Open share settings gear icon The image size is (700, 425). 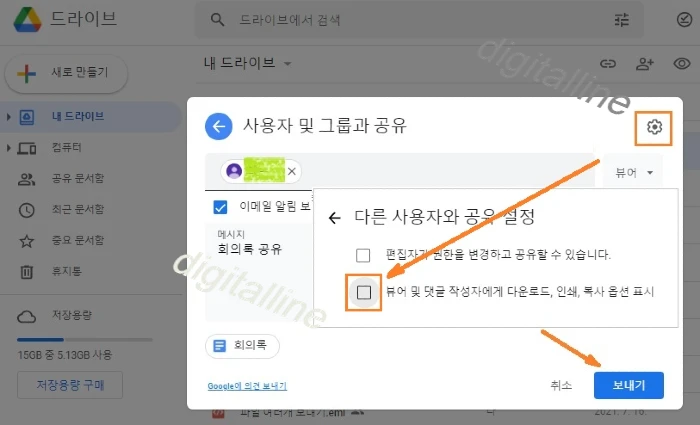pos(654,127)
